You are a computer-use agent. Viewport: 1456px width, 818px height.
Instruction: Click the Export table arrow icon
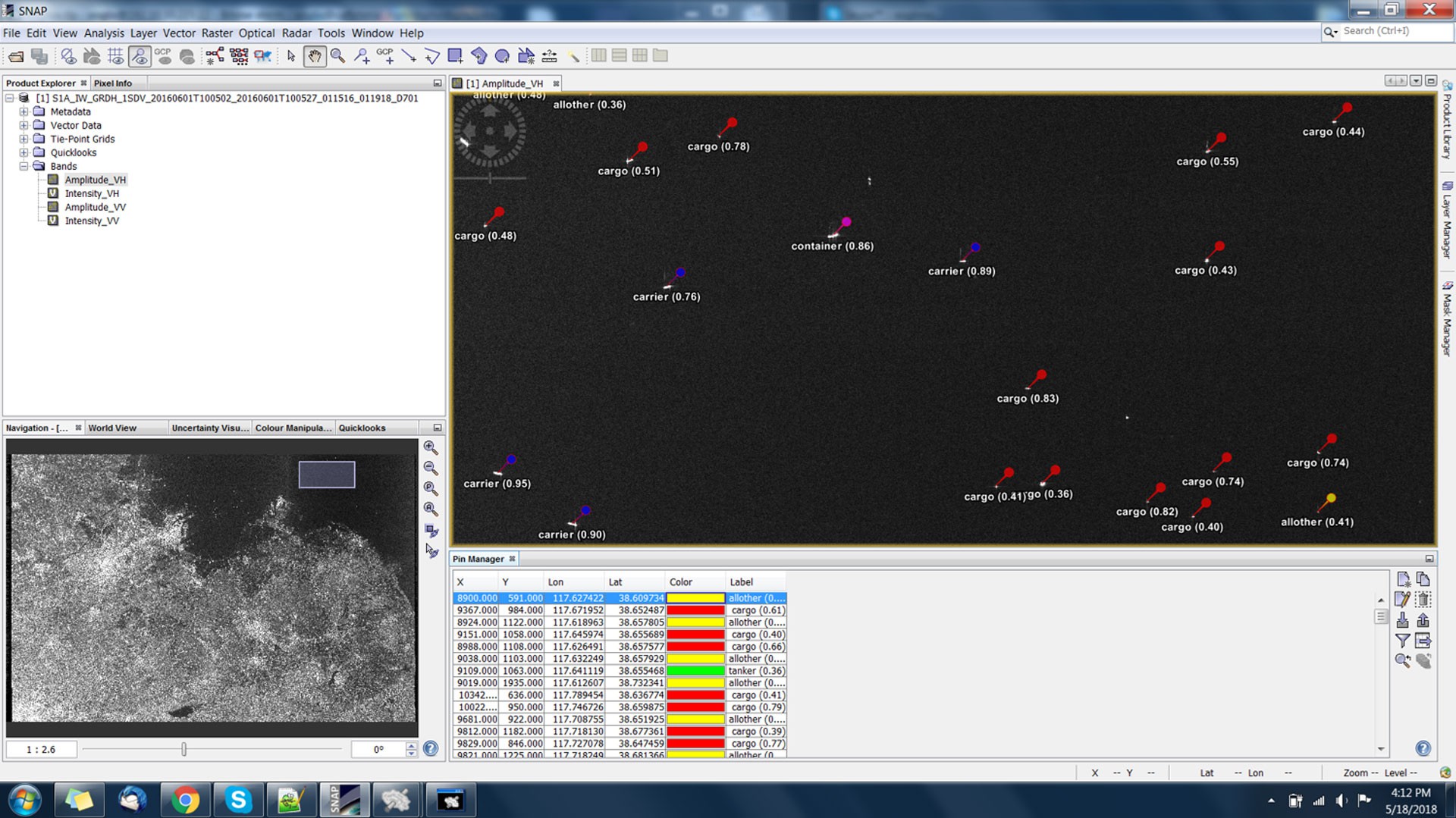click(x=1423, y=641)
